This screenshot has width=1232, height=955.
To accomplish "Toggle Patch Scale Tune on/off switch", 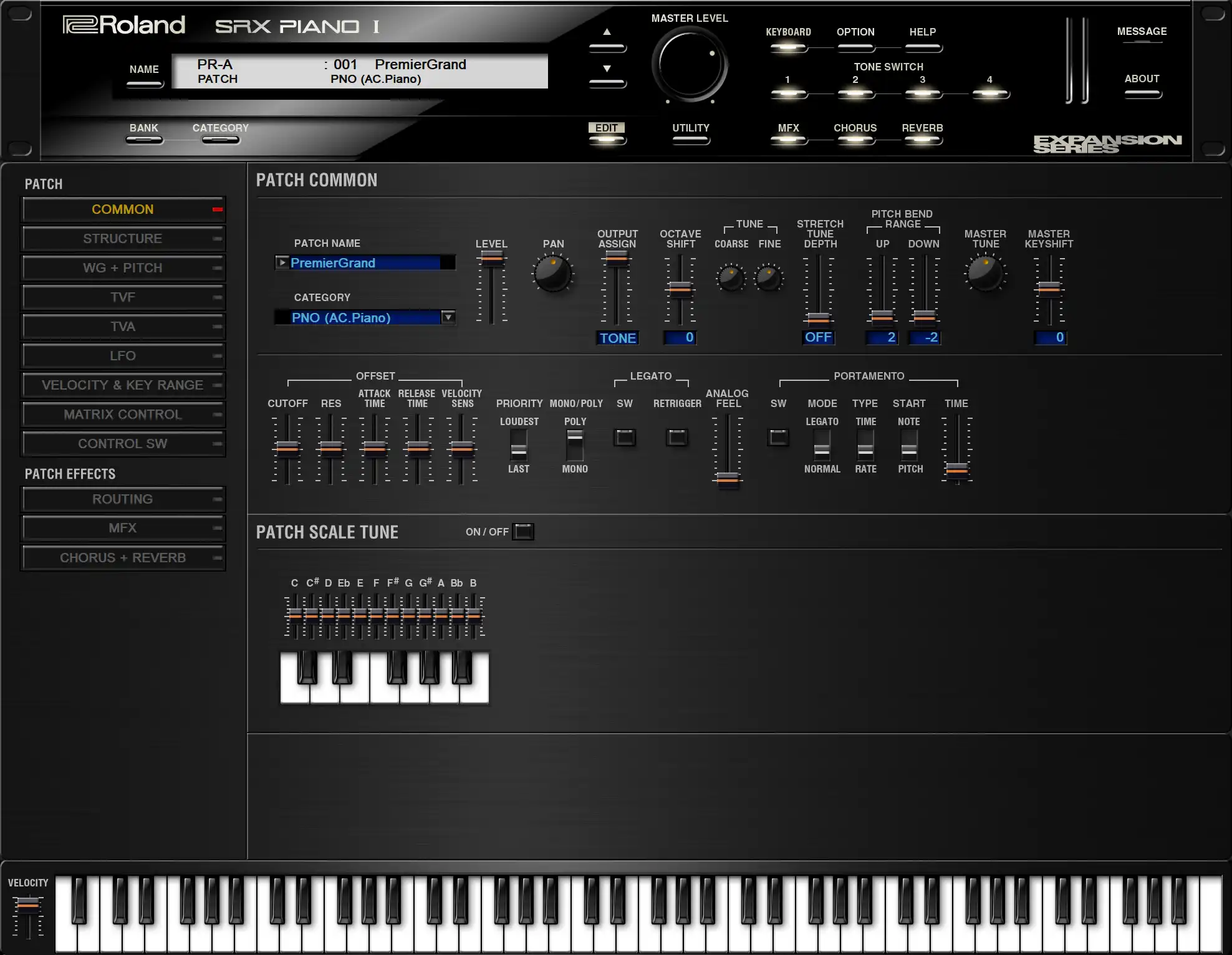I will [x=523, y=532].
